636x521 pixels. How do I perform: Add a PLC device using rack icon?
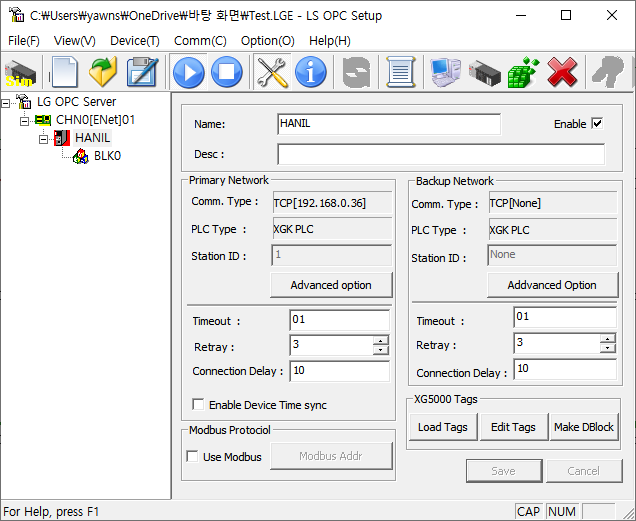(484, 73)
